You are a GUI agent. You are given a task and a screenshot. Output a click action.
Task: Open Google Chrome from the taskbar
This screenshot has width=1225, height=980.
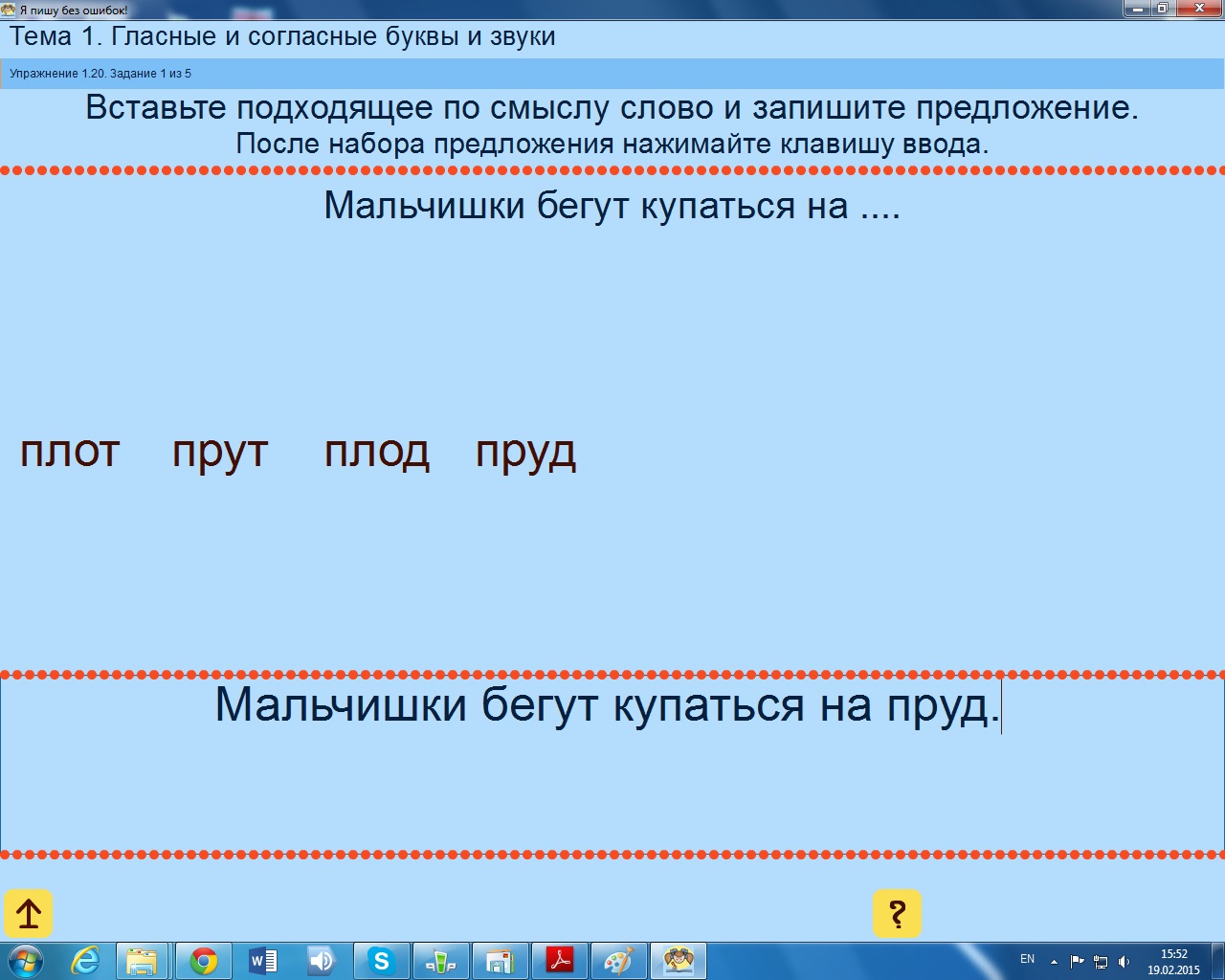click(x=203, y=961)
